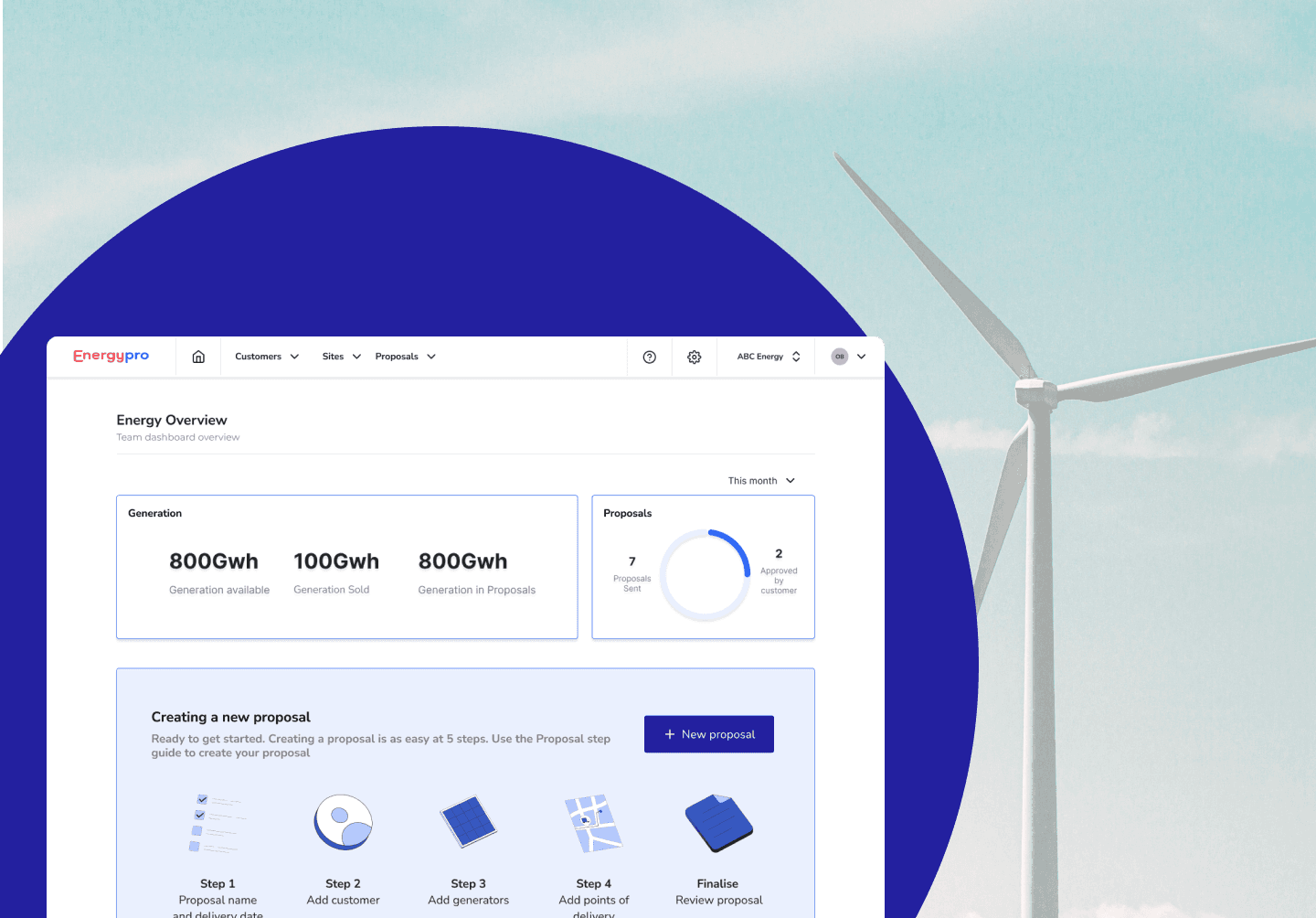The image size is (1316, 918).
Task: Open the settings gear icon
Action: coord(695,358)
